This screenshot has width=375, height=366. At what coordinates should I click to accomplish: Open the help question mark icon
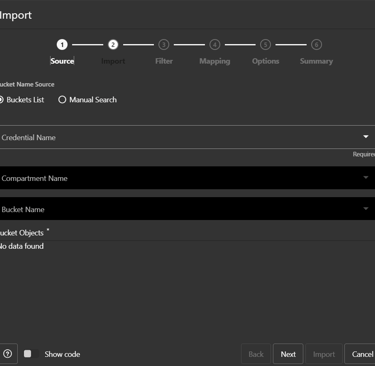pos(7,354)
